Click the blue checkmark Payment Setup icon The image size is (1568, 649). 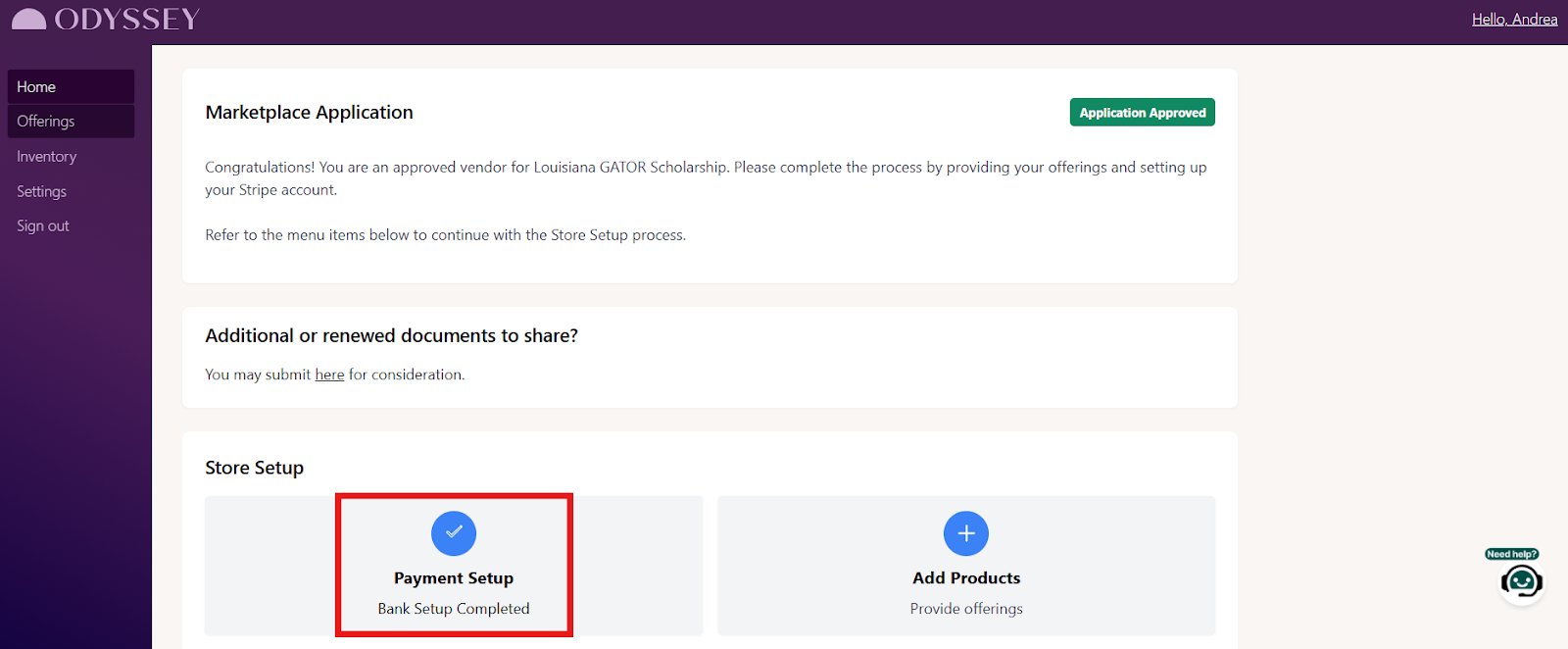click(x=454, y=533)
